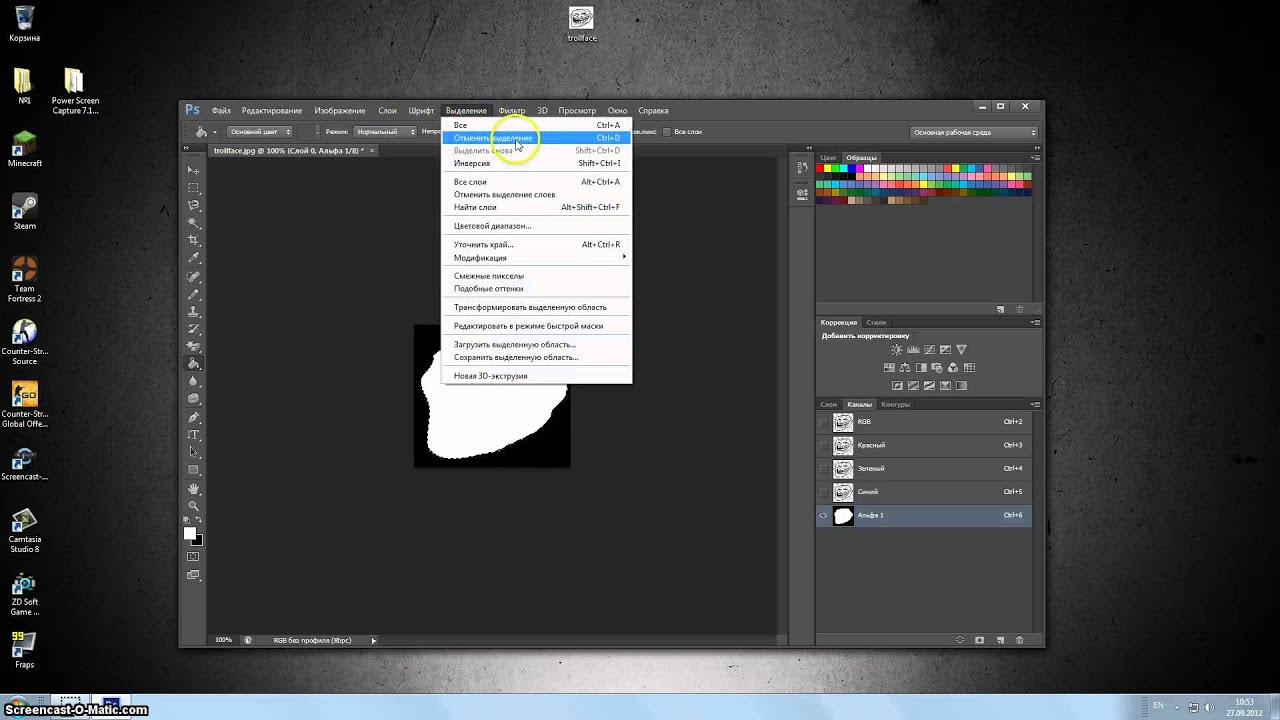Choose Сохранить выделенную область menu item
Screen dimensions: 1280x720
point(537,357)
